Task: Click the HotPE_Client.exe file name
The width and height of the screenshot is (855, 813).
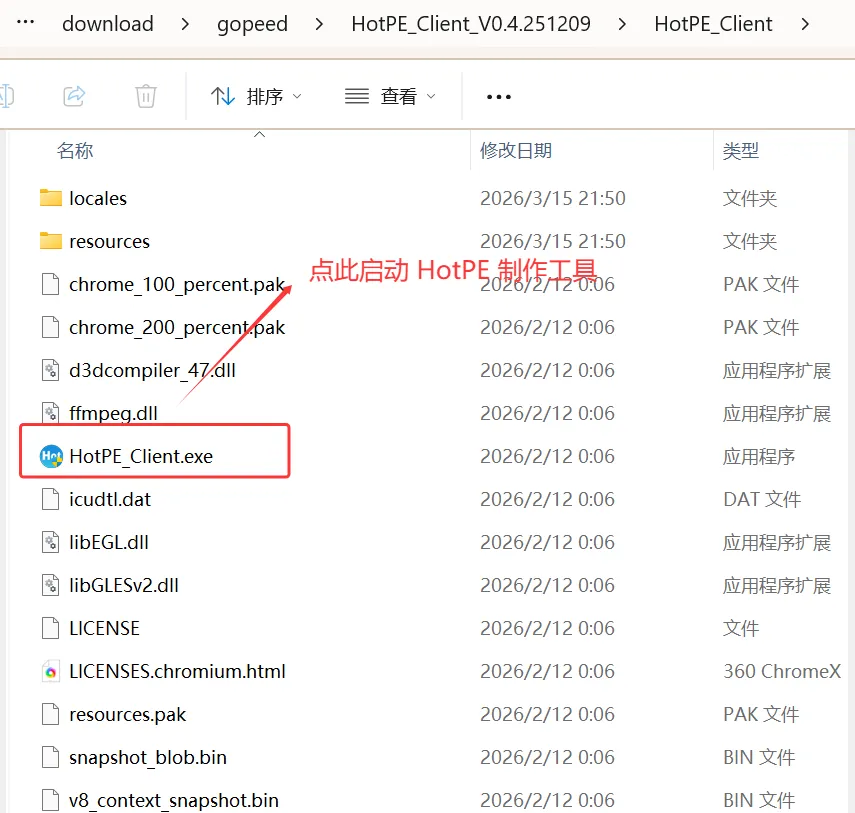Action: 141,457
